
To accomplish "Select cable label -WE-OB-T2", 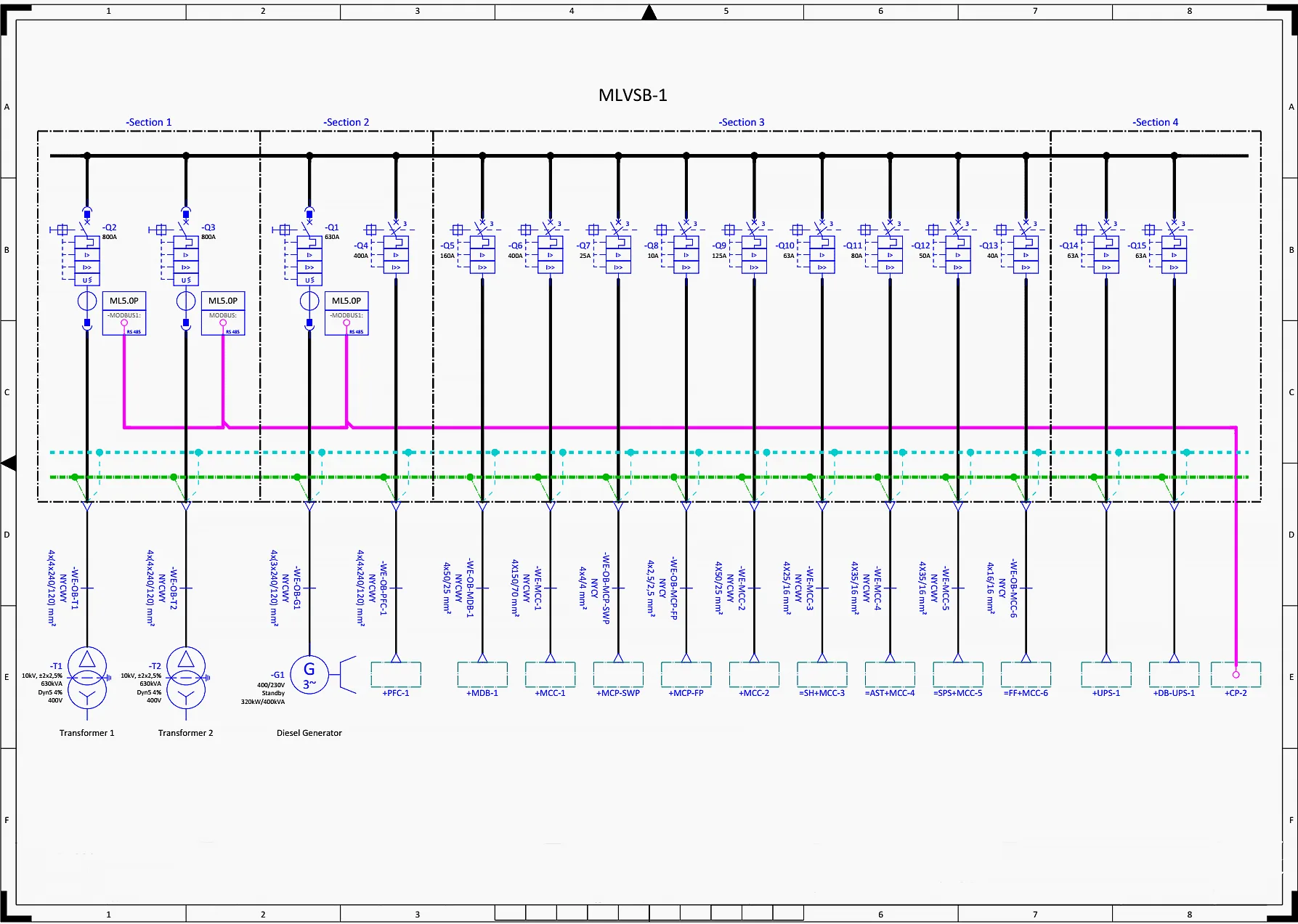I will point(173,588).
